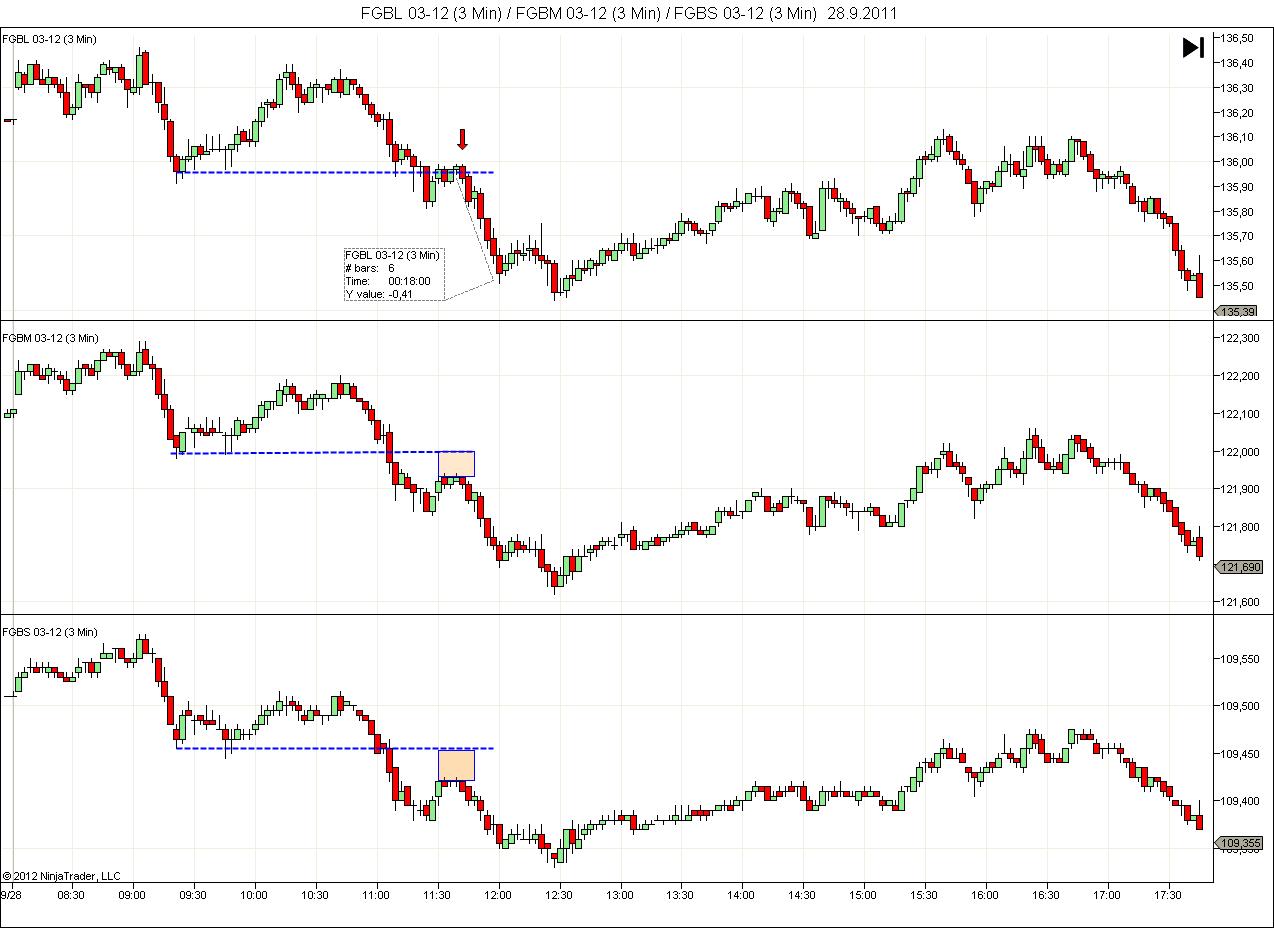Image resolution: width=1274 pixels, height=928 pixels.
Task: Click the 13:00 time axis label
Action: pyautogui.click(x=620, y=895)
